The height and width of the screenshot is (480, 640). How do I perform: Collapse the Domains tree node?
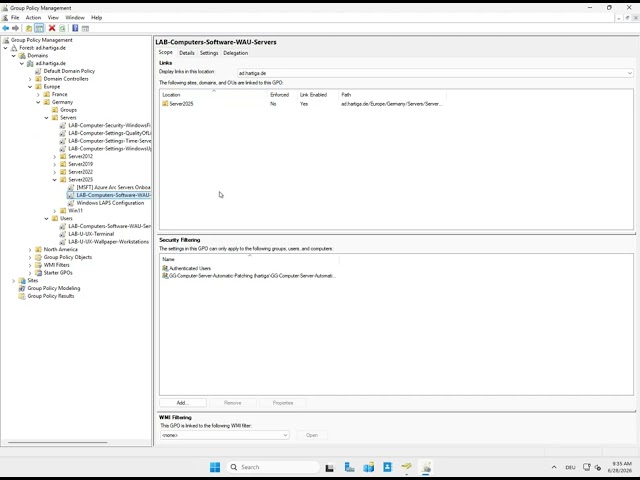coord(13,56)
